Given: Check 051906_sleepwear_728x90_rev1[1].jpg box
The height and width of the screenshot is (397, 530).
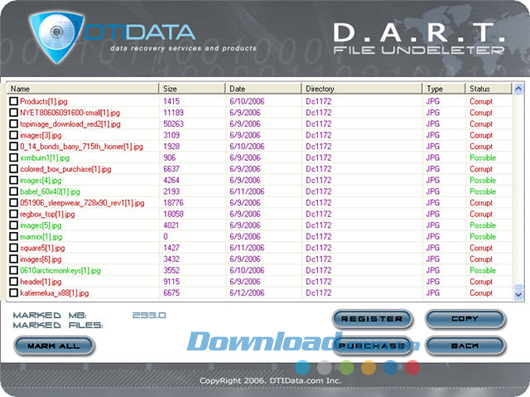Looking at the screenshot, I should point(14,202).
